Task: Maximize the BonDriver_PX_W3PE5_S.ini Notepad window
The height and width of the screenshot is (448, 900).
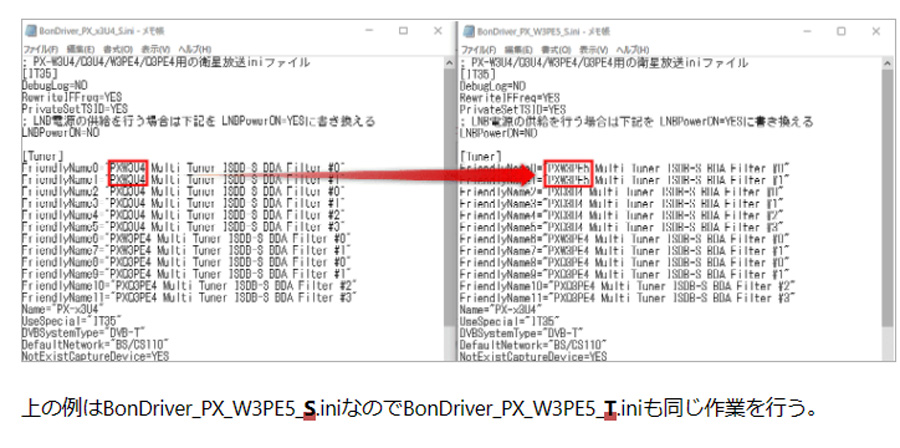Action: 841,32
